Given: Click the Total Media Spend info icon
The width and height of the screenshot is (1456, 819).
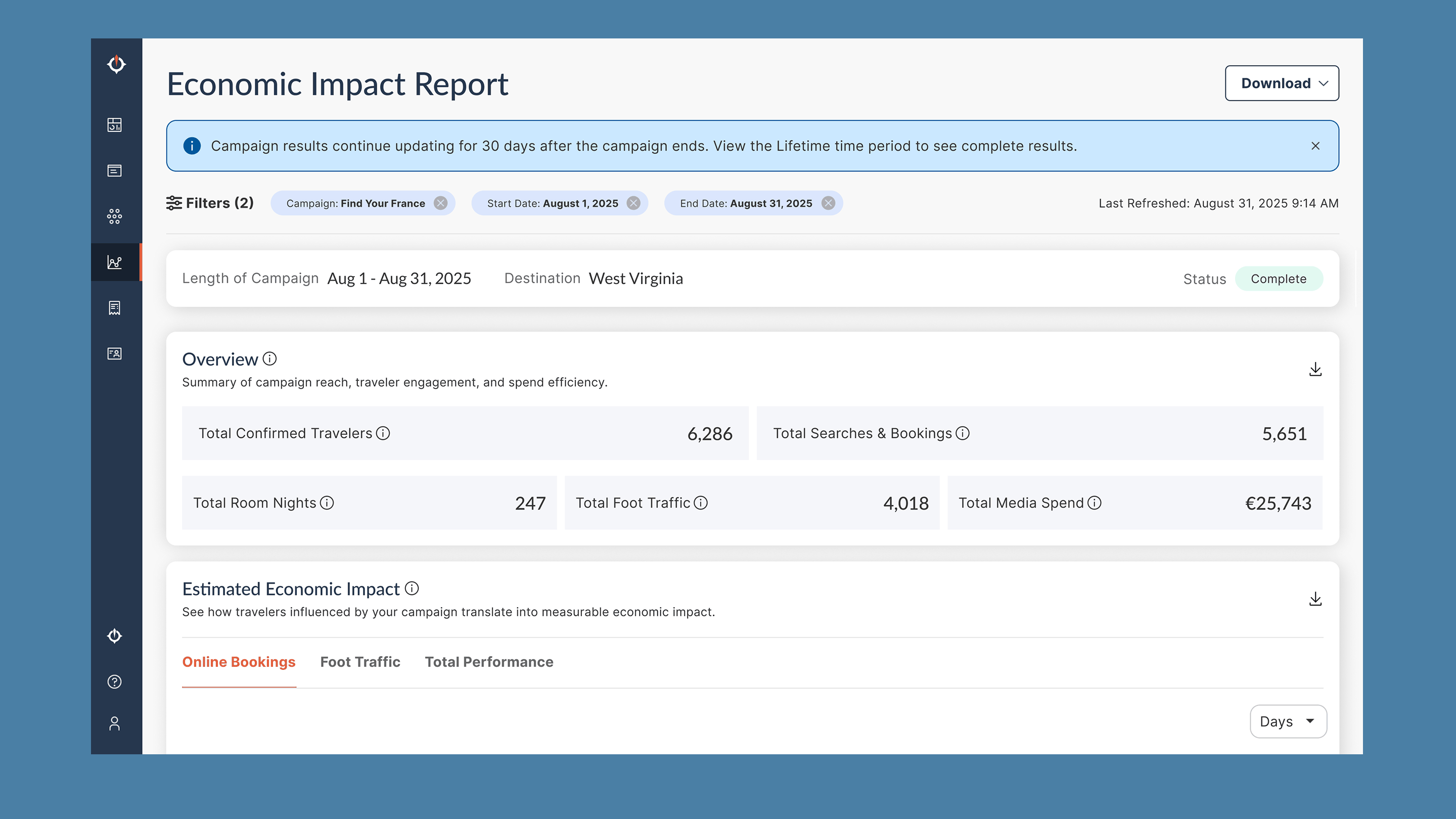Looking at the screenshot, I should [1095, 503].
